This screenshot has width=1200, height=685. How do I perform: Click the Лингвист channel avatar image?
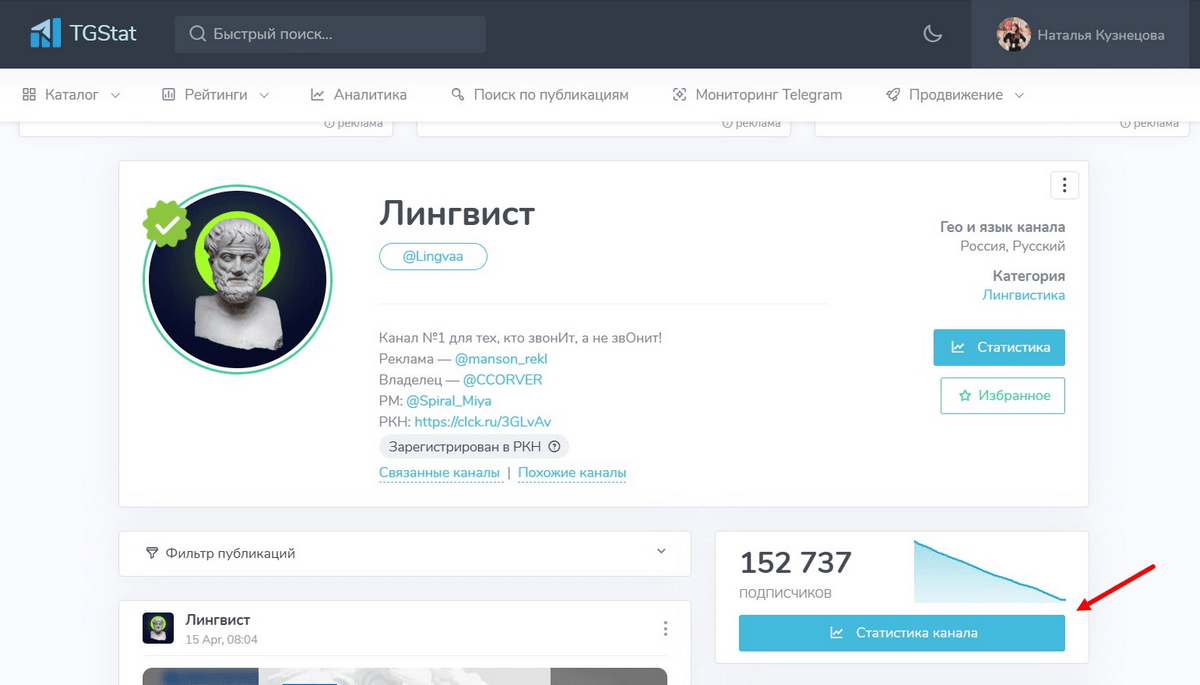[237, 279]
